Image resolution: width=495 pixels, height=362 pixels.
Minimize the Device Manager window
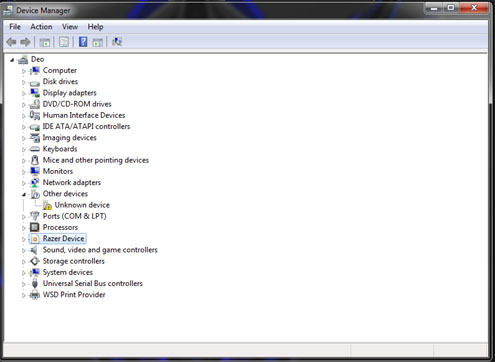[x=434, y=8]
